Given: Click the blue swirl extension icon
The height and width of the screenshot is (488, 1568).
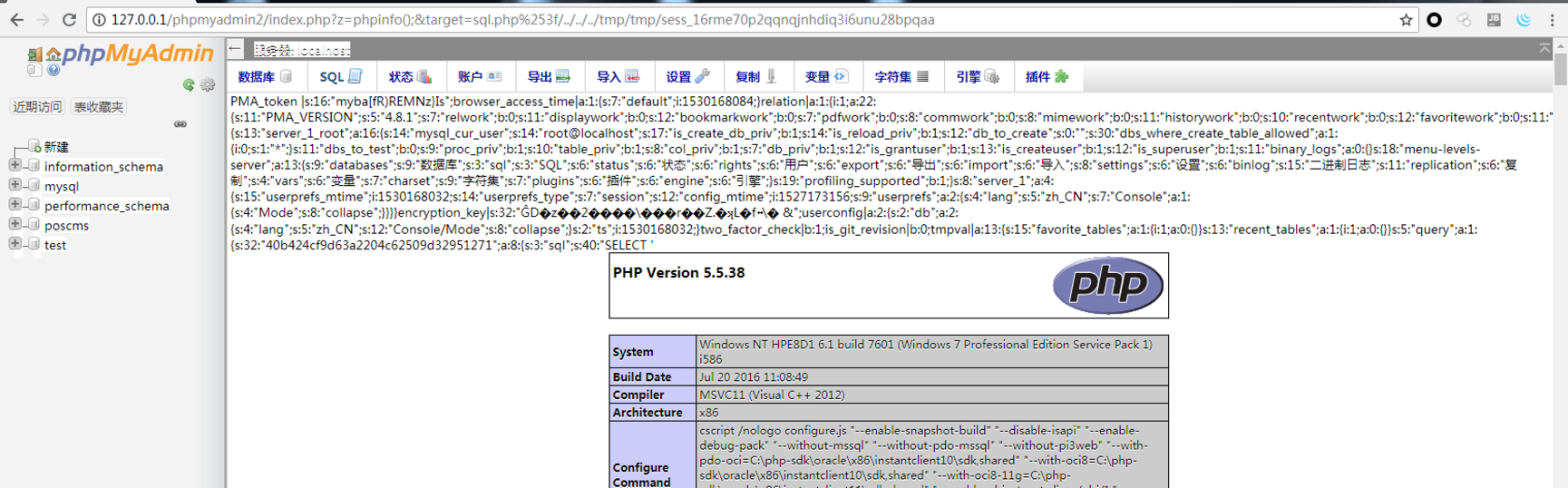Looking at the screenshot, I should point(1524,20).
